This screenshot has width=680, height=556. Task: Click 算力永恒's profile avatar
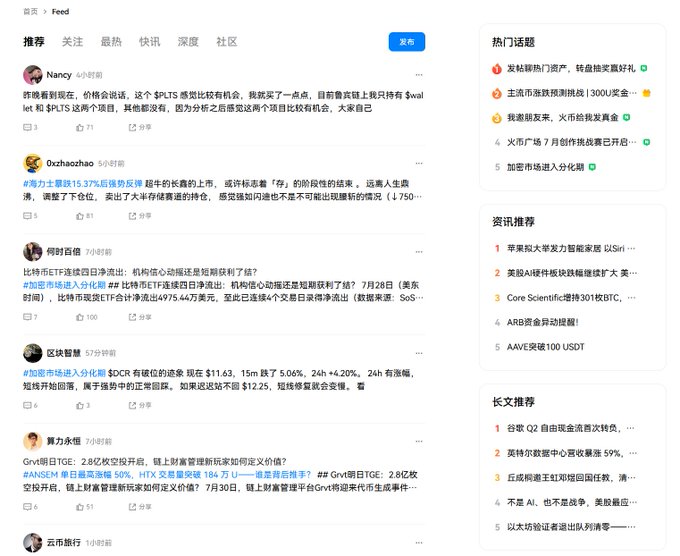click(33, 442)
